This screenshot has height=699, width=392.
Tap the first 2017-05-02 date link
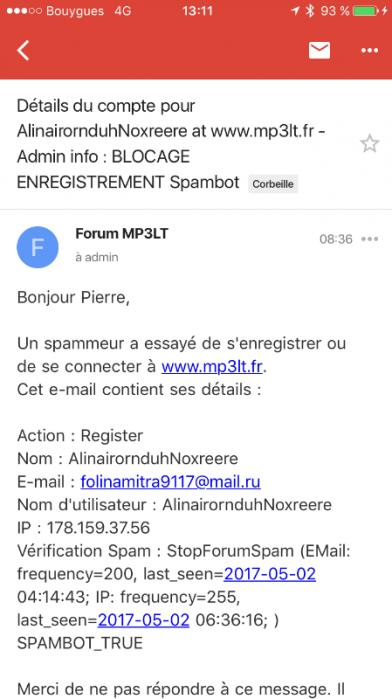[x=270, y=574]
